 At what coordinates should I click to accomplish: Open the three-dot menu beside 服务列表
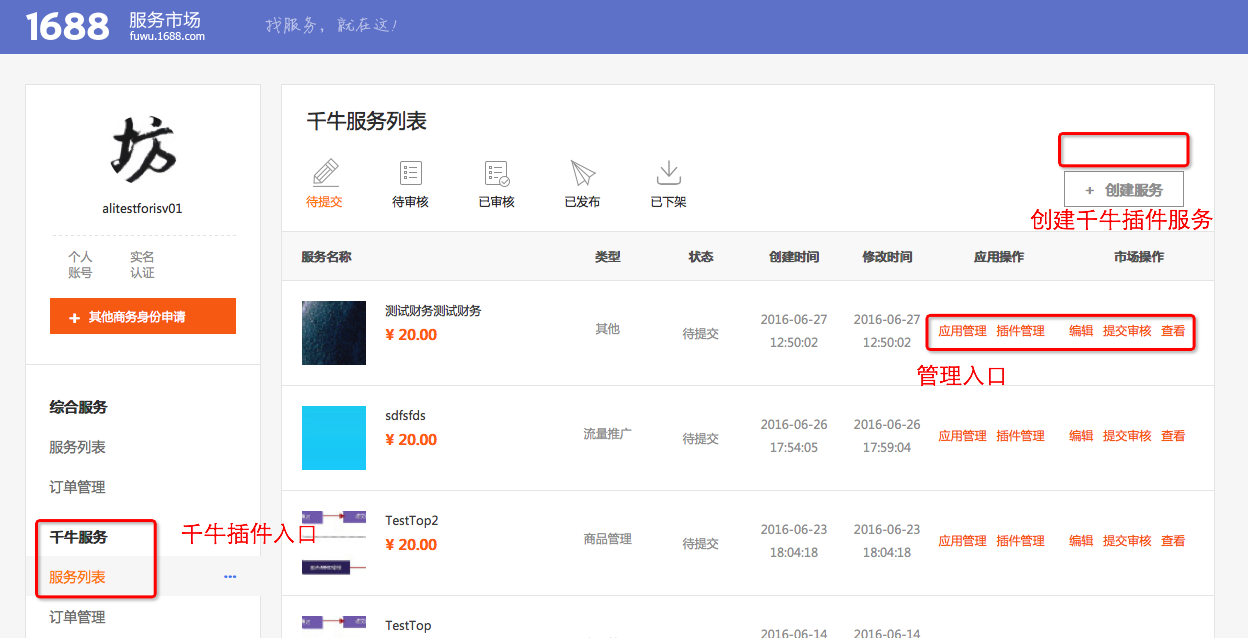230,577
